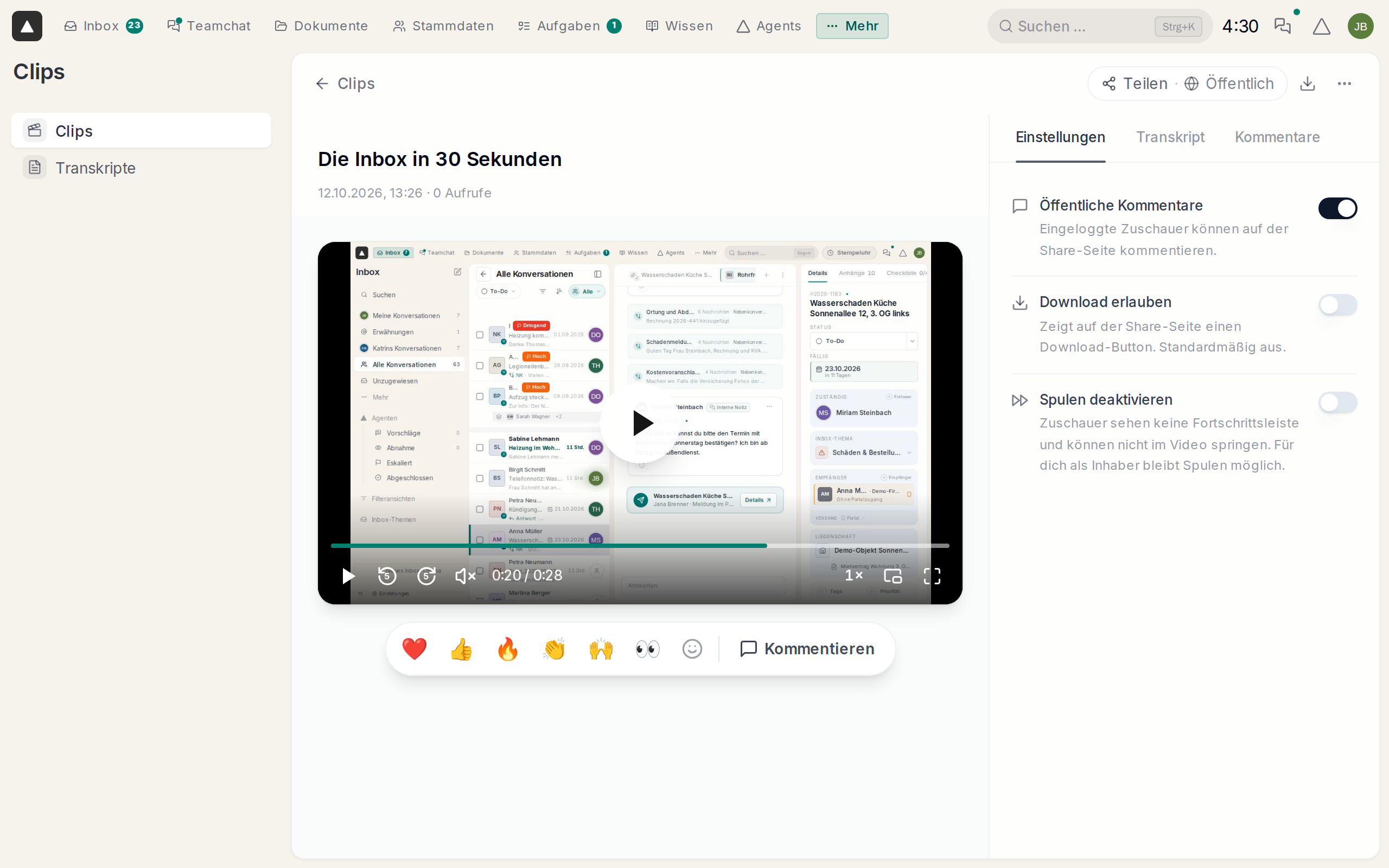1389x868 pixels.
Task: Open the emoji picker smiley icon
Action: point(692,649)
